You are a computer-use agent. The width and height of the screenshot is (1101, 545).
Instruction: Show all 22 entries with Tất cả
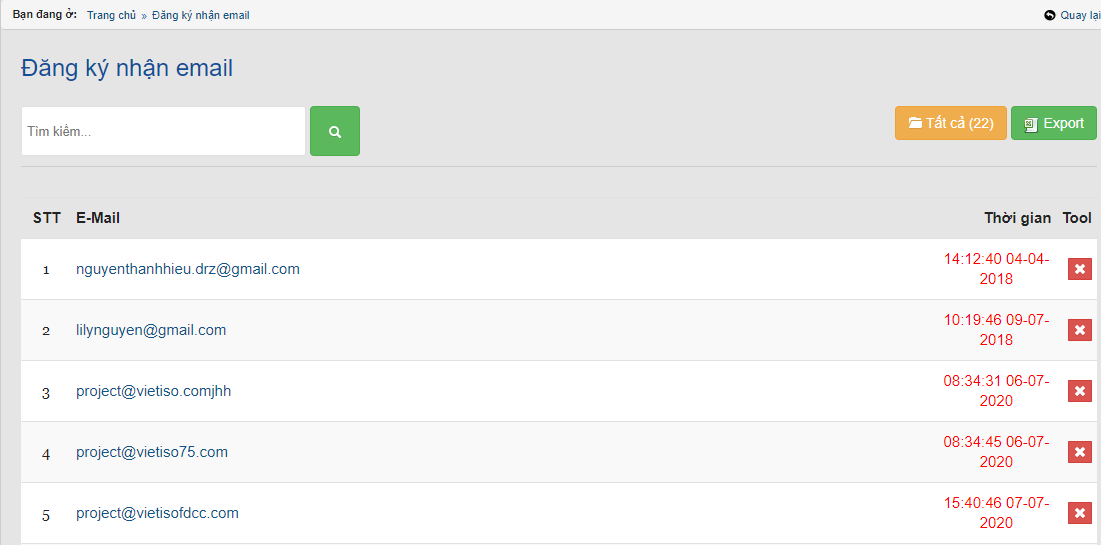pyautogui.click(x=950, y=123)
